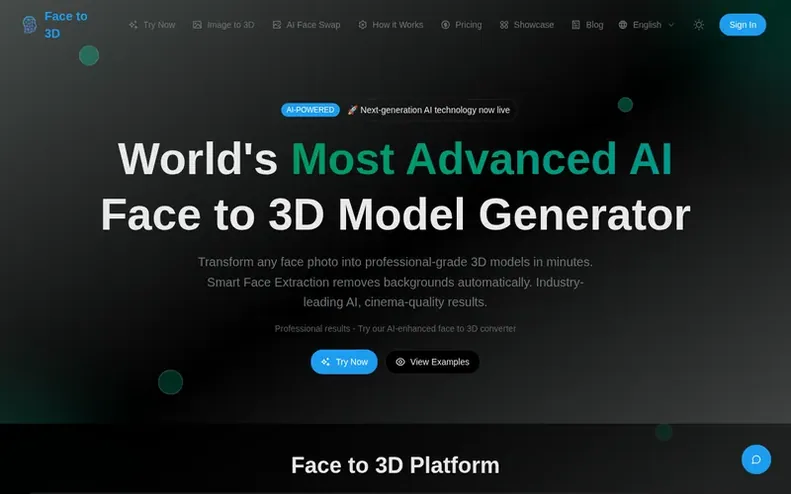791x494 pixels.
Task: Click the grid icon beside Showcase
Action: point(504,25)
